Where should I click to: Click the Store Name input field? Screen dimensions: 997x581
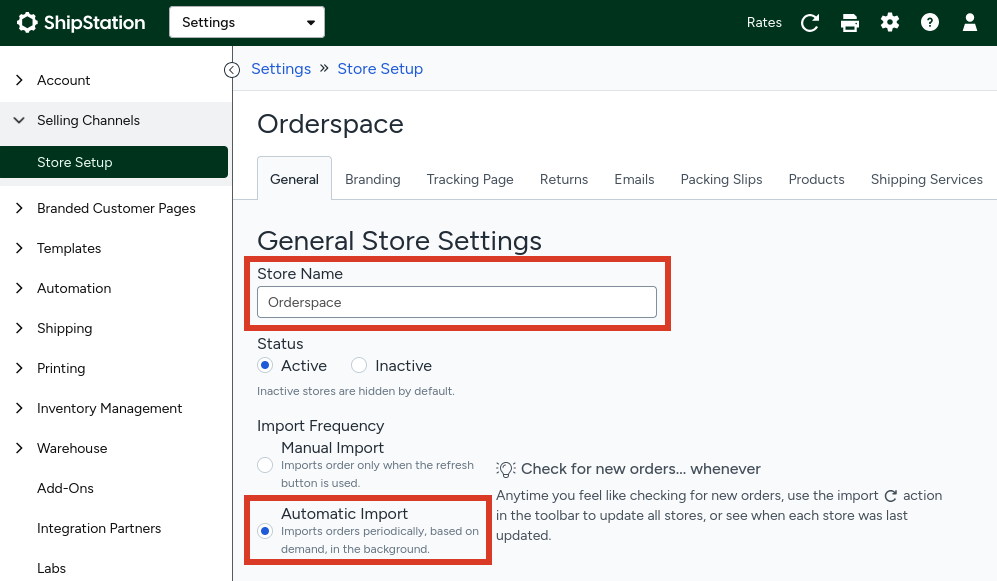click(457, 302)
